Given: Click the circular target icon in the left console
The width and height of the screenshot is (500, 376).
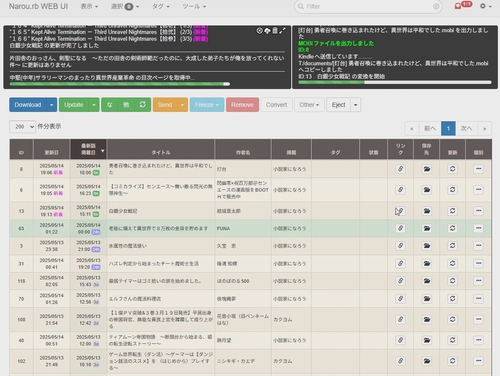Looking at the screenshot, I should (259, 31).
